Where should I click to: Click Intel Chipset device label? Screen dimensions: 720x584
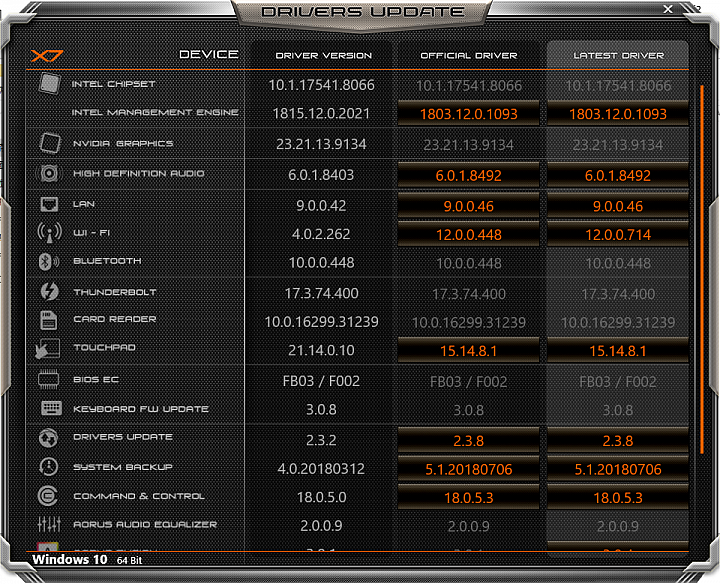[113, 84]
